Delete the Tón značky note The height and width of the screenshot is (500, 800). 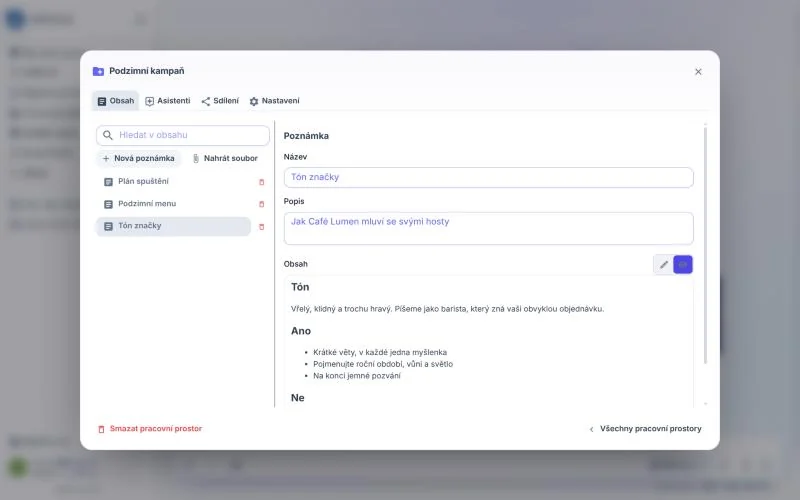coord(262,227)
